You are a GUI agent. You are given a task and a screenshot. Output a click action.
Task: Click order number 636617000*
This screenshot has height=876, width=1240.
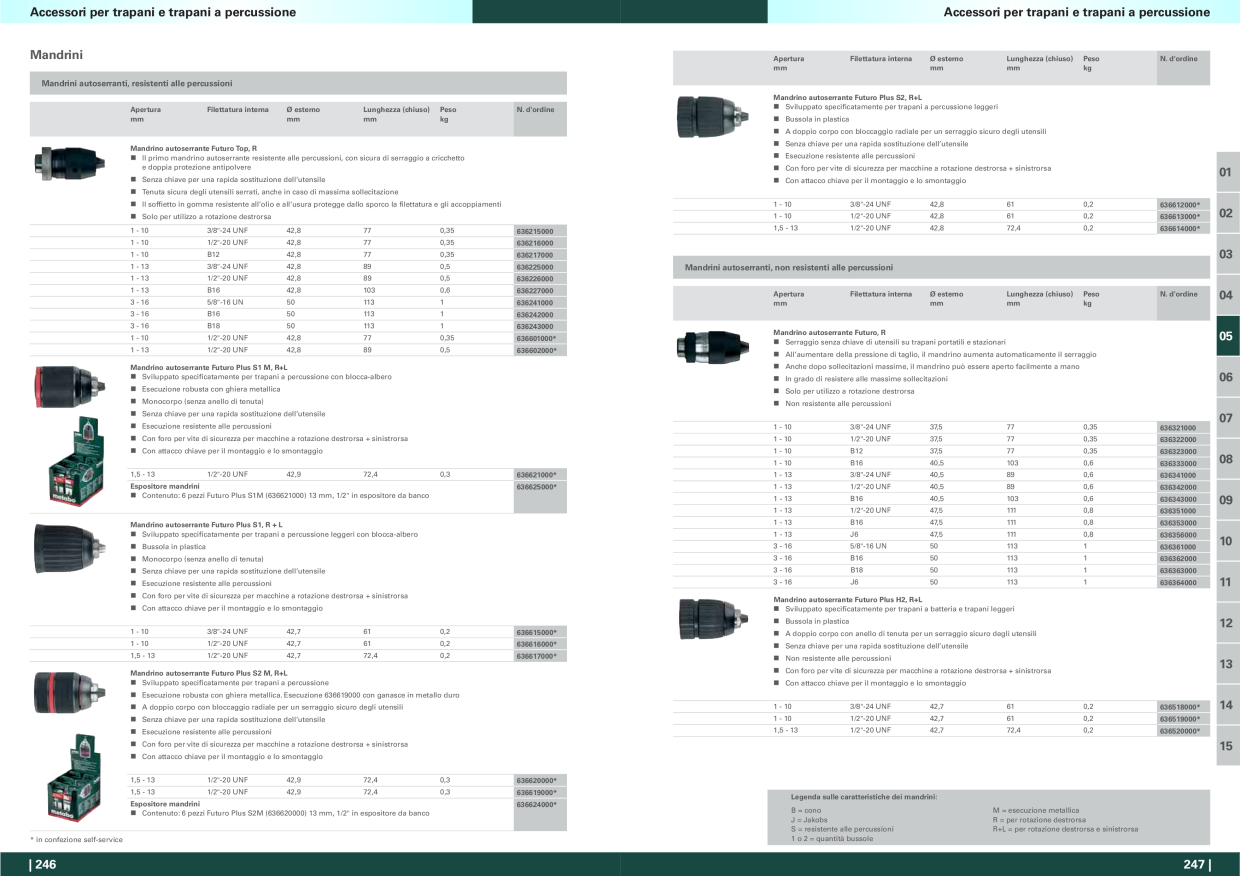pyautogui.click(x=536, y=657)
